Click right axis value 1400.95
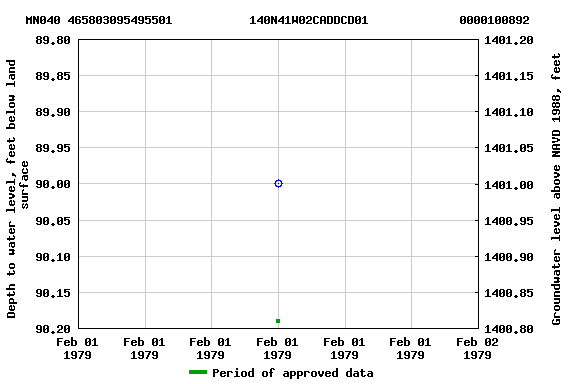This screenshot has width=576, height=384. [509, 221]
